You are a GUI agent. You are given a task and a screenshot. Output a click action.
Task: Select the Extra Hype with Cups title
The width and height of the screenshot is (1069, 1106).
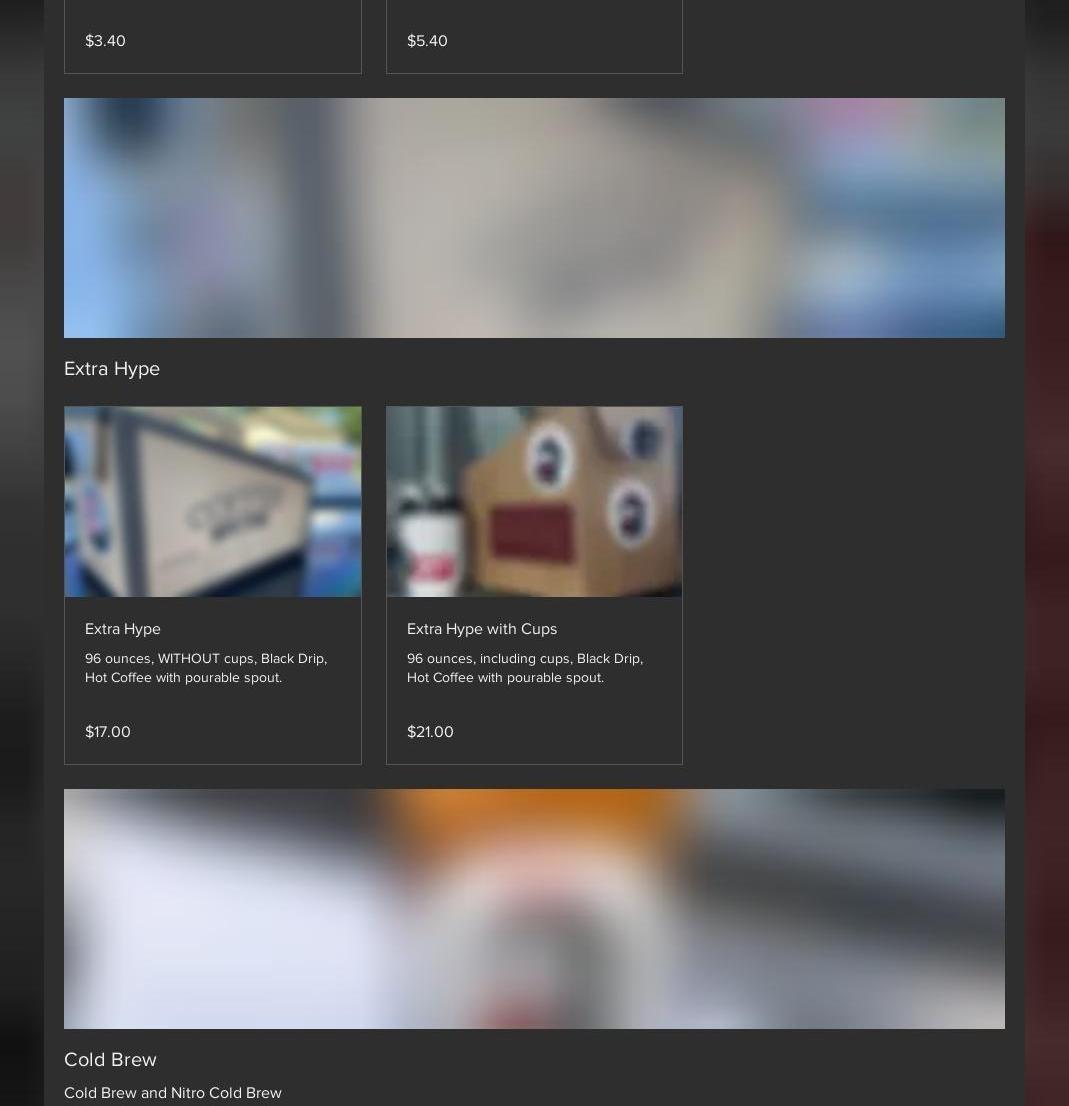(482, 629)
